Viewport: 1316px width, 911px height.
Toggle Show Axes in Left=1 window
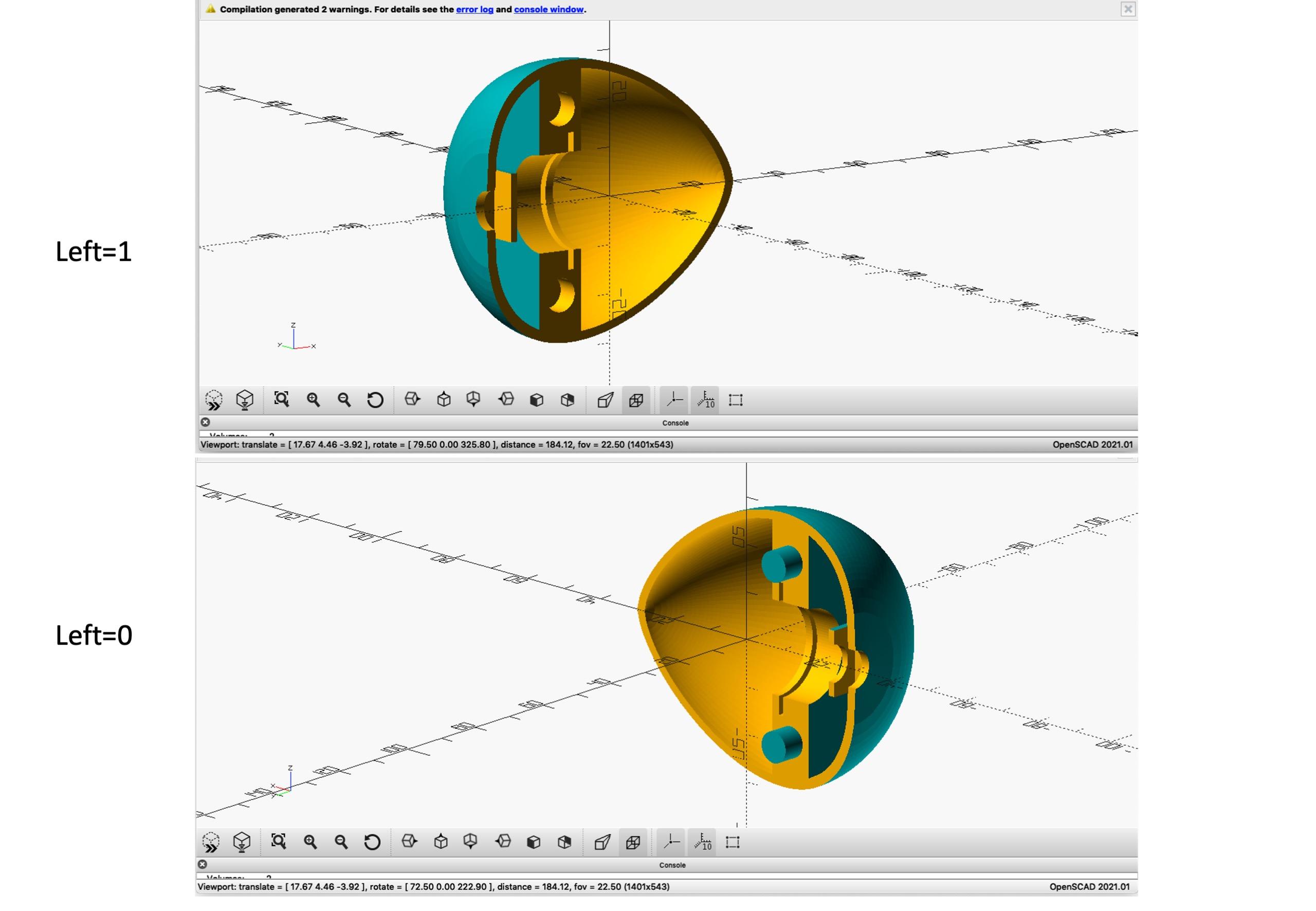674,399
